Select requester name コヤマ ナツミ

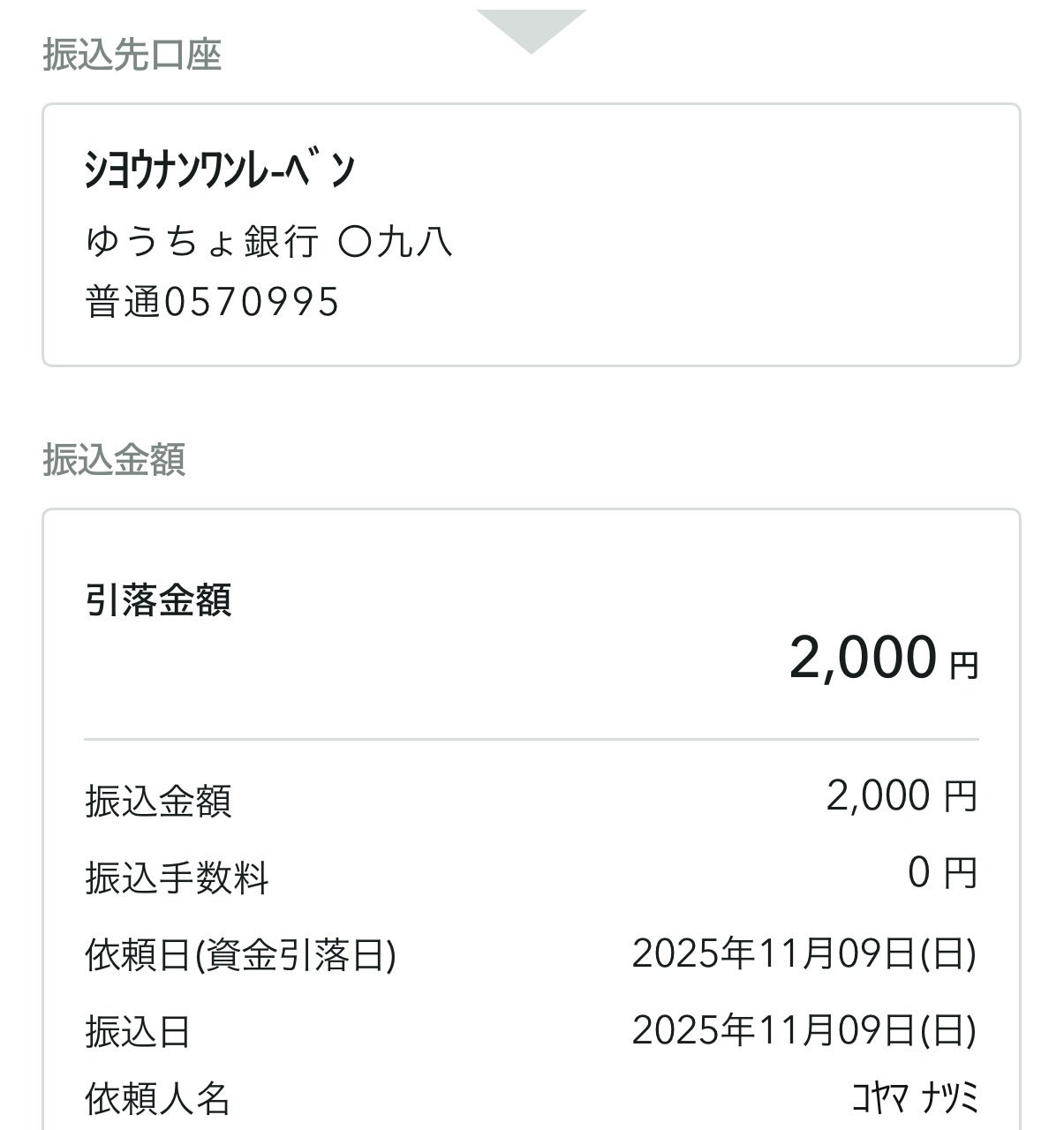click(915, 1098)
